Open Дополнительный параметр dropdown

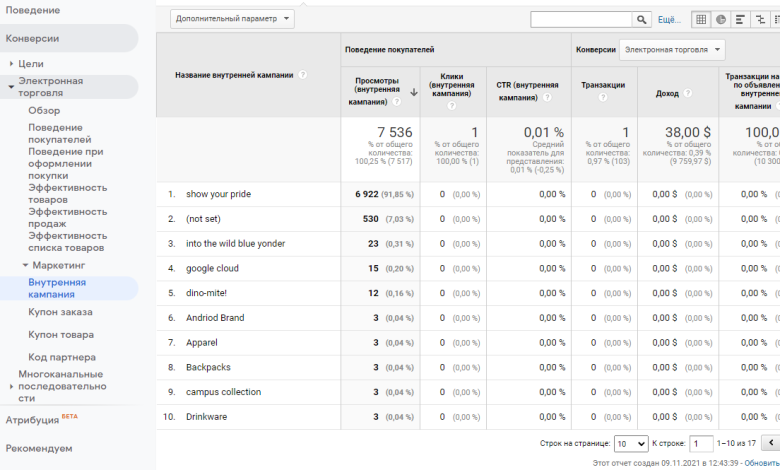(x=233, y=19)
